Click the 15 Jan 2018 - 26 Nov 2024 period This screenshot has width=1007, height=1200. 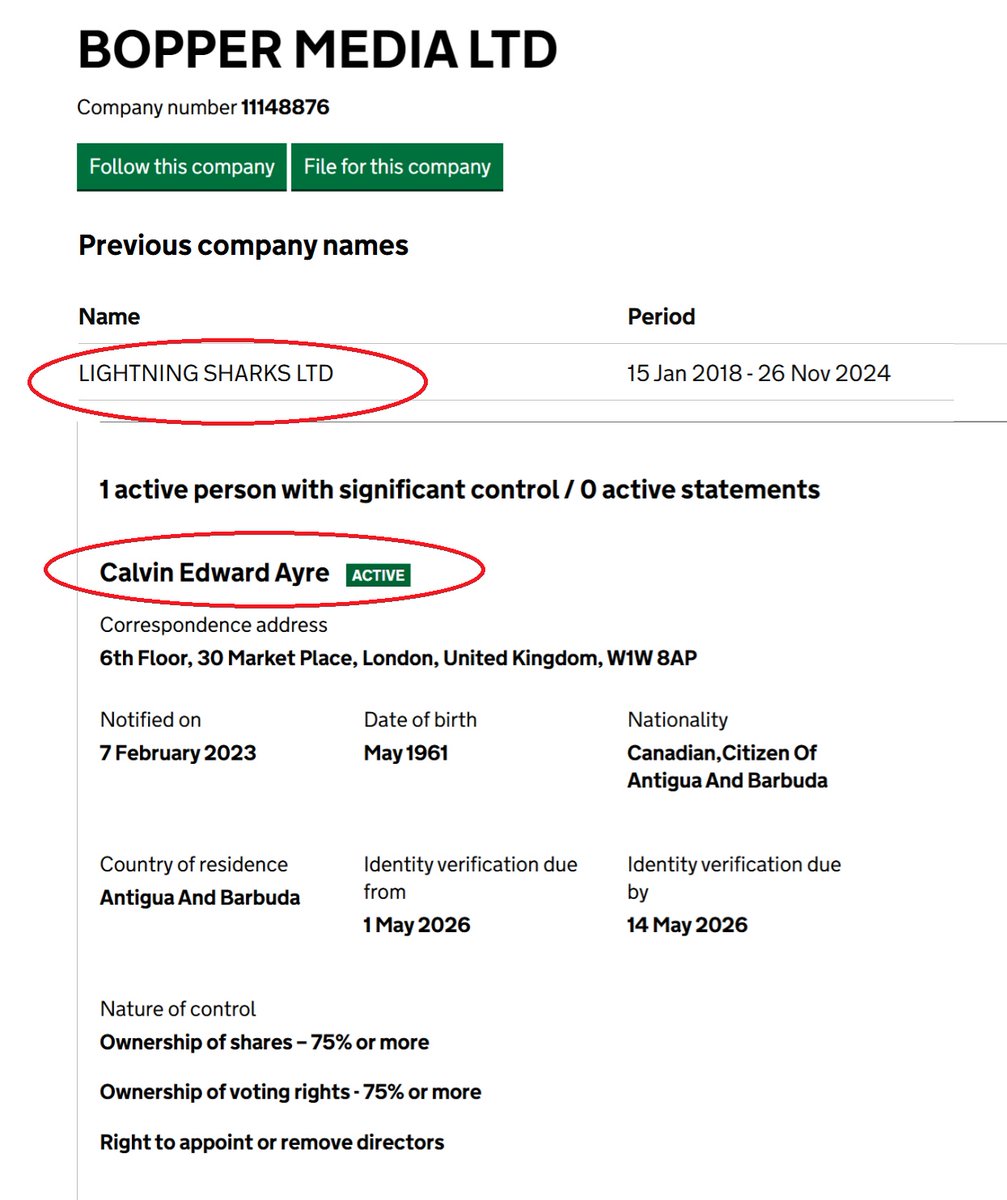point(759,374)
